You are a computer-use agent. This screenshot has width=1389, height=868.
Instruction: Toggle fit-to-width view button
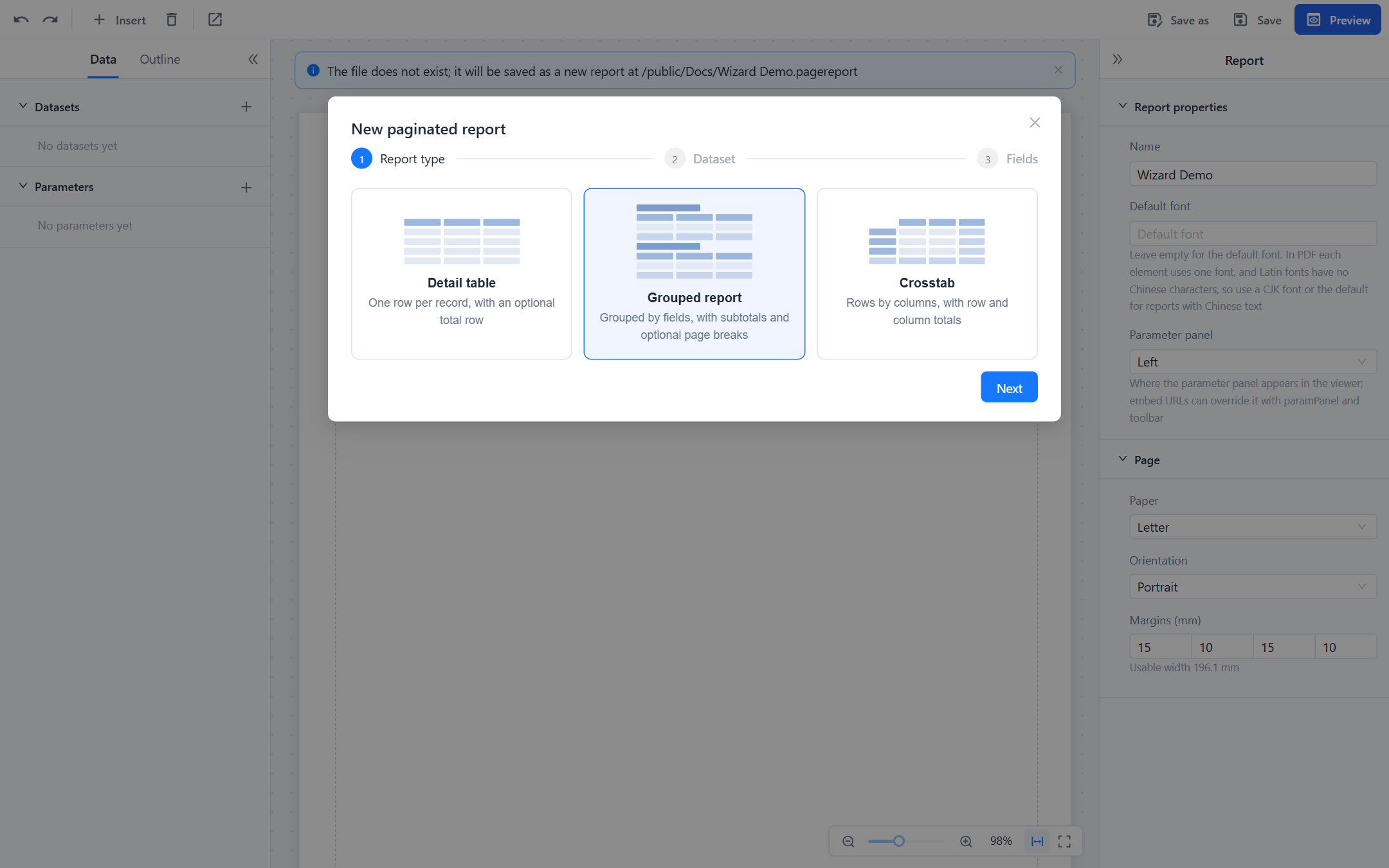[x=1037, y=842]
